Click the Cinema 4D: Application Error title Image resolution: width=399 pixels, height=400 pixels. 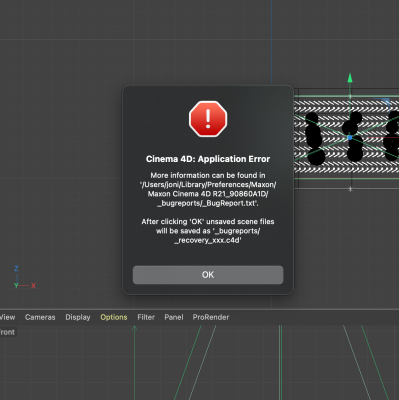[208, 159]
